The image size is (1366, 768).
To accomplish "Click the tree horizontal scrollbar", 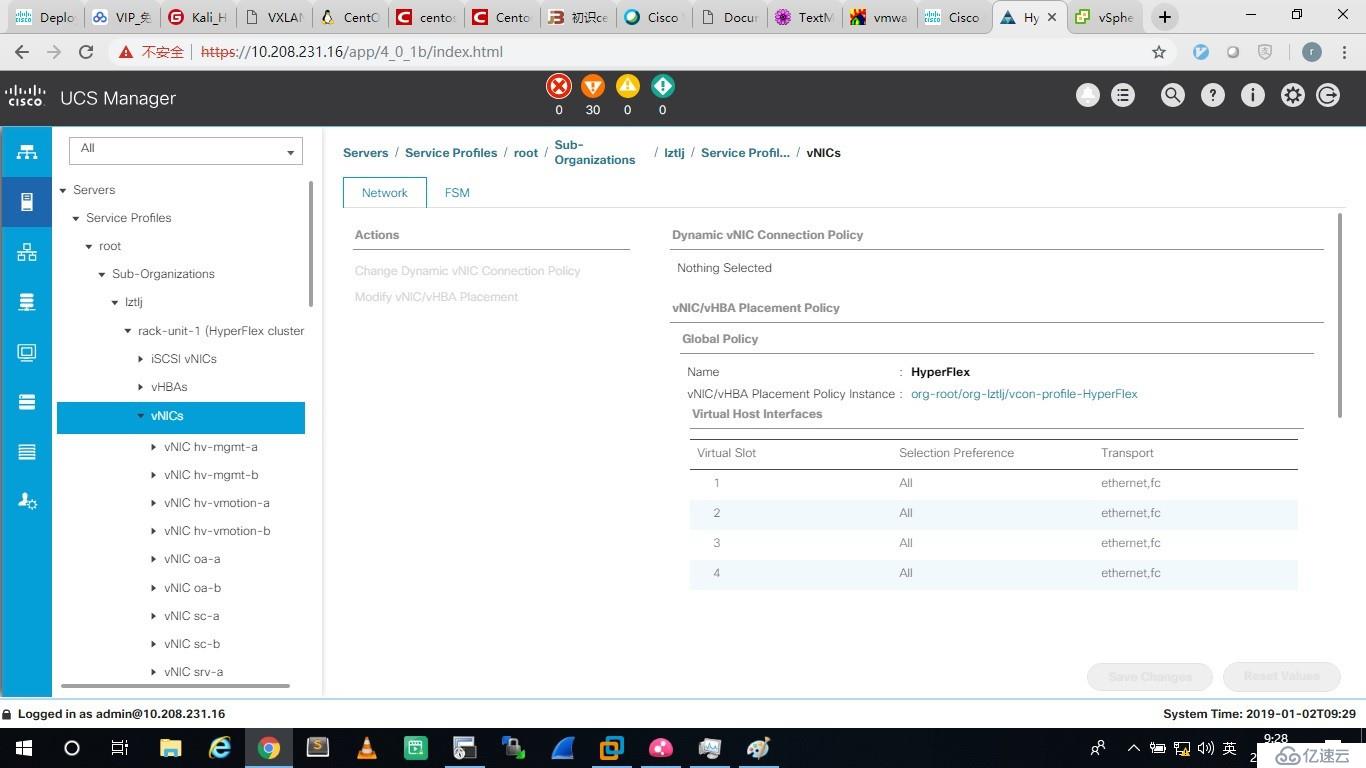I will coord(175,686).
